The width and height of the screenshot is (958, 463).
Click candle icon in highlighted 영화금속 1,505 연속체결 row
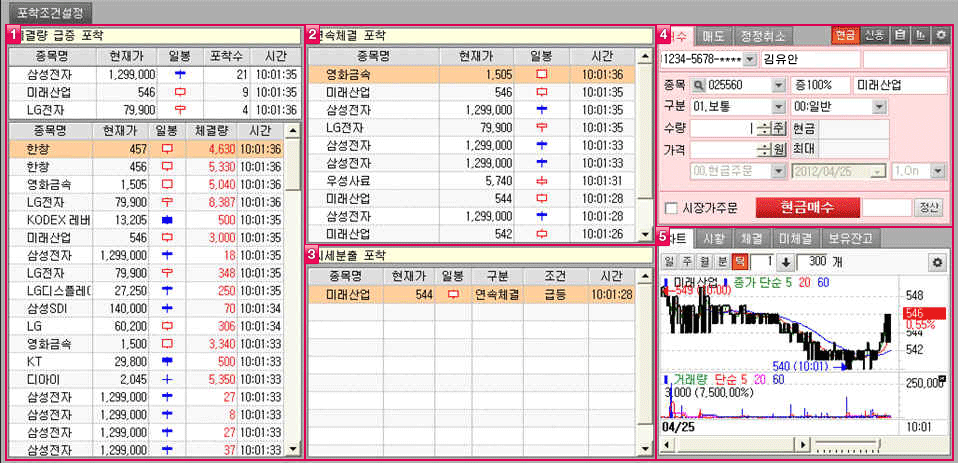tap(541, 75)
